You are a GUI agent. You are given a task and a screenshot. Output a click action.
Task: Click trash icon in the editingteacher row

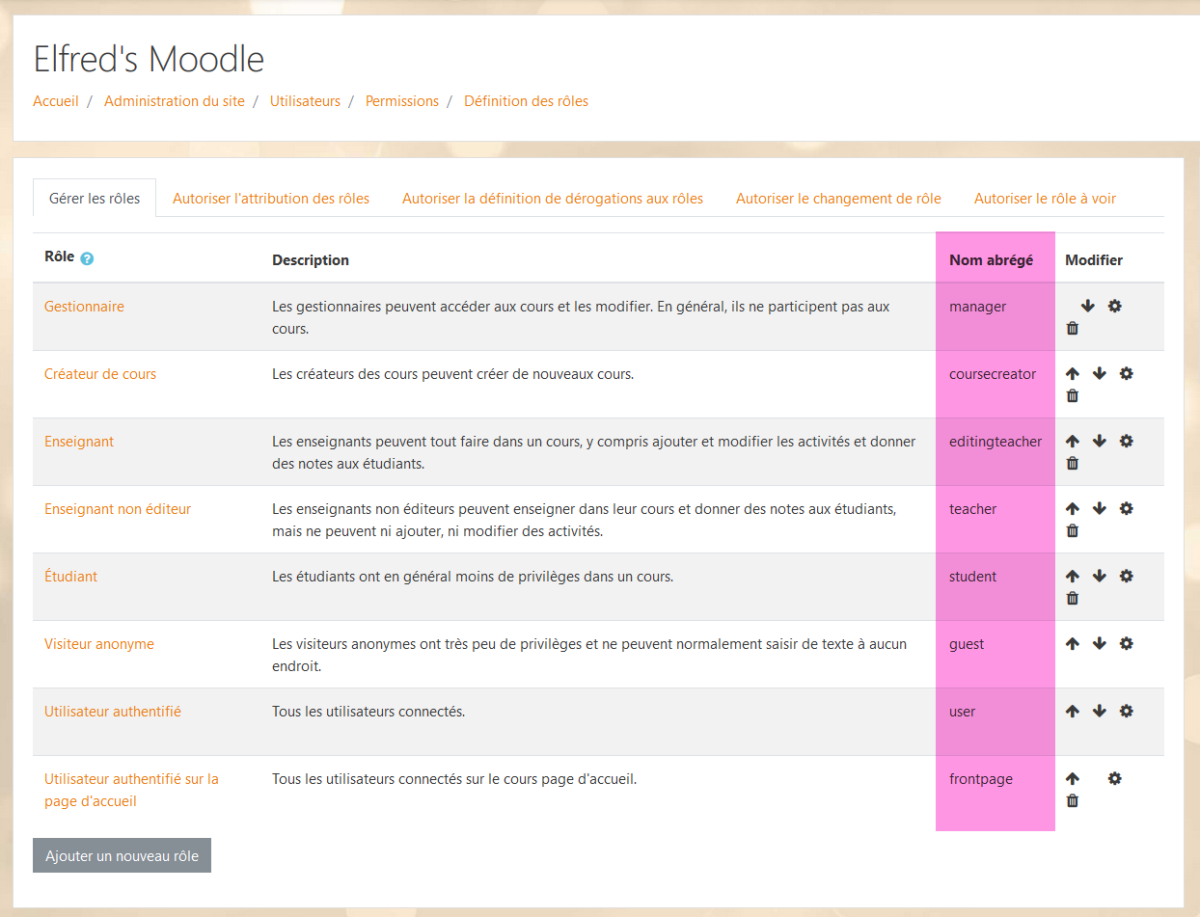pyautogui.click(x=1073, y=463)
